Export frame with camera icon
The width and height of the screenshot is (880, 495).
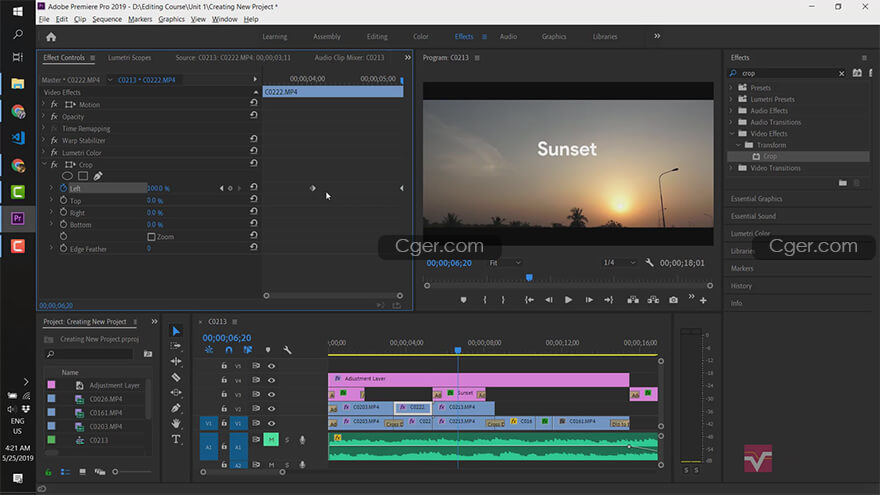[x=673, y=300]
